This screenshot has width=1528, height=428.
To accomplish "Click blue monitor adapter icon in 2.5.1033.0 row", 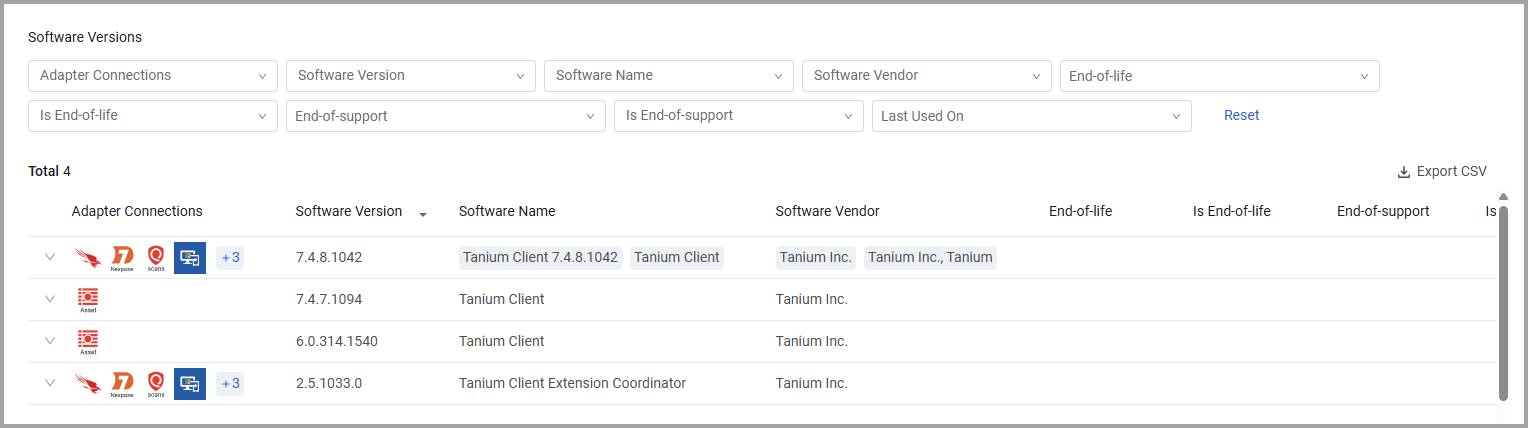I will click(x=190, y=383).
